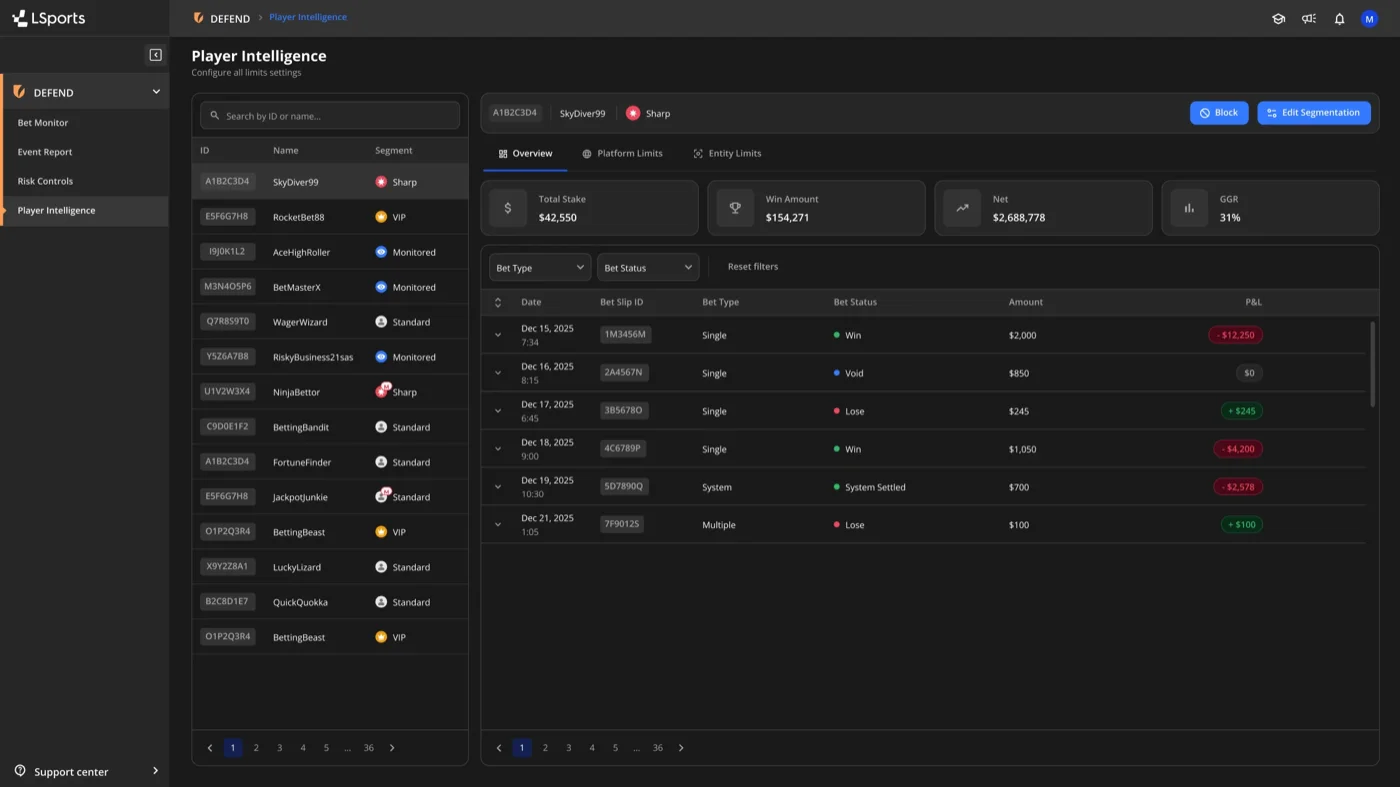Image resolution: width=1400 pixels, height=787 pixels.
Task: Select the FortuneFinder player row
Action: [x=330, y=462]
